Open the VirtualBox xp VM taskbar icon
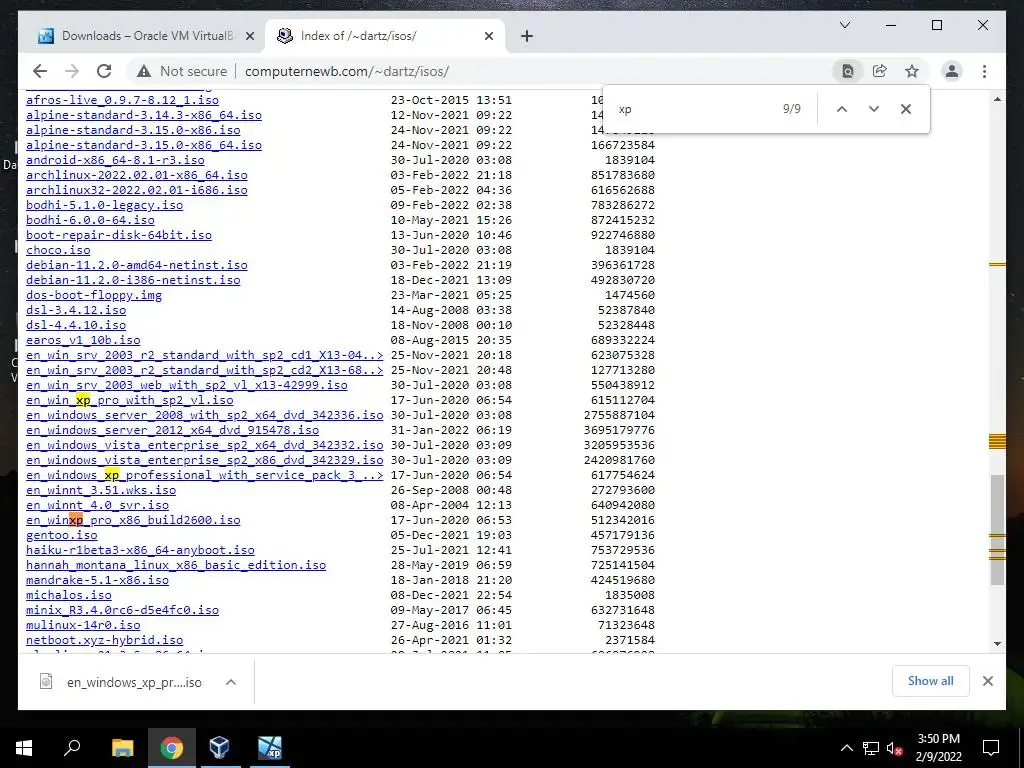 pos(269,748)
